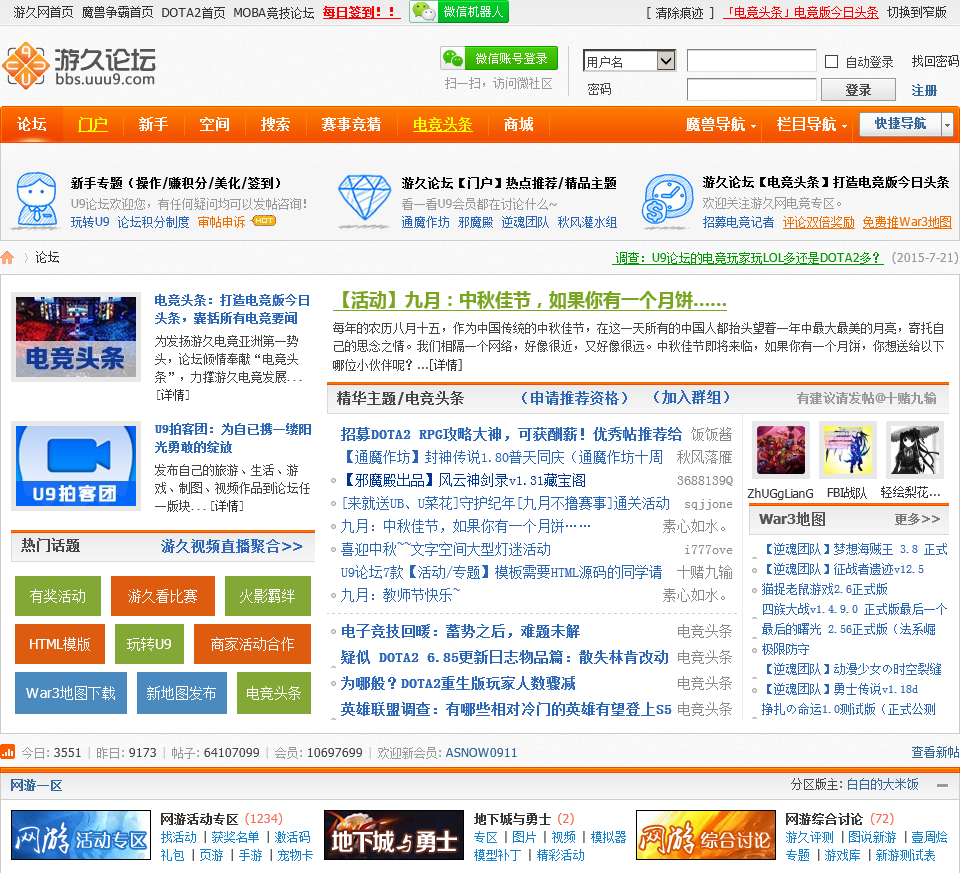Click the newbie avatar icon beside 新手专题

click(x=37, y=200)
